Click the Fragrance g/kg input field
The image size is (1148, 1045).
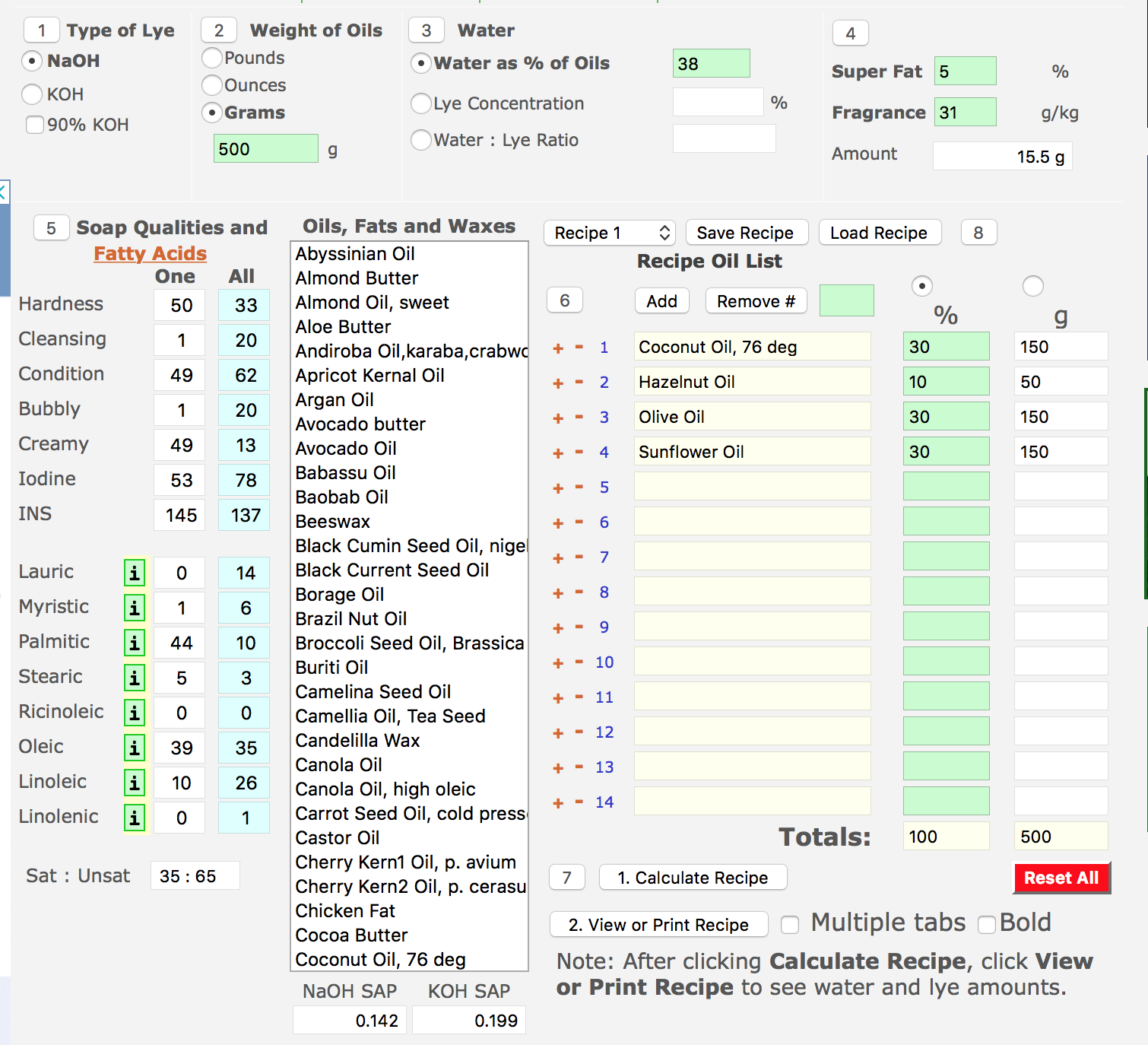tap(966, 112)
